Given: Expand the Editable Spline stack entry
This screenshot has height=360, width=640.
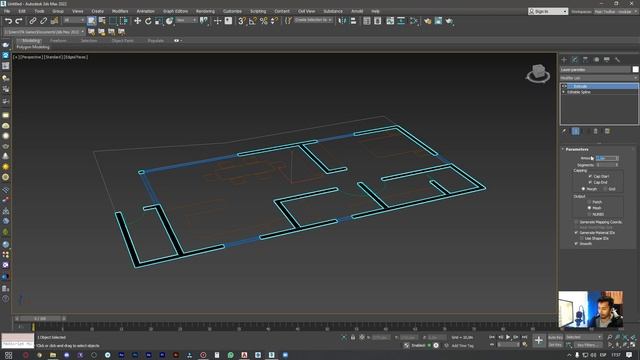Looking at the screenshot, I should pos(564,92).
